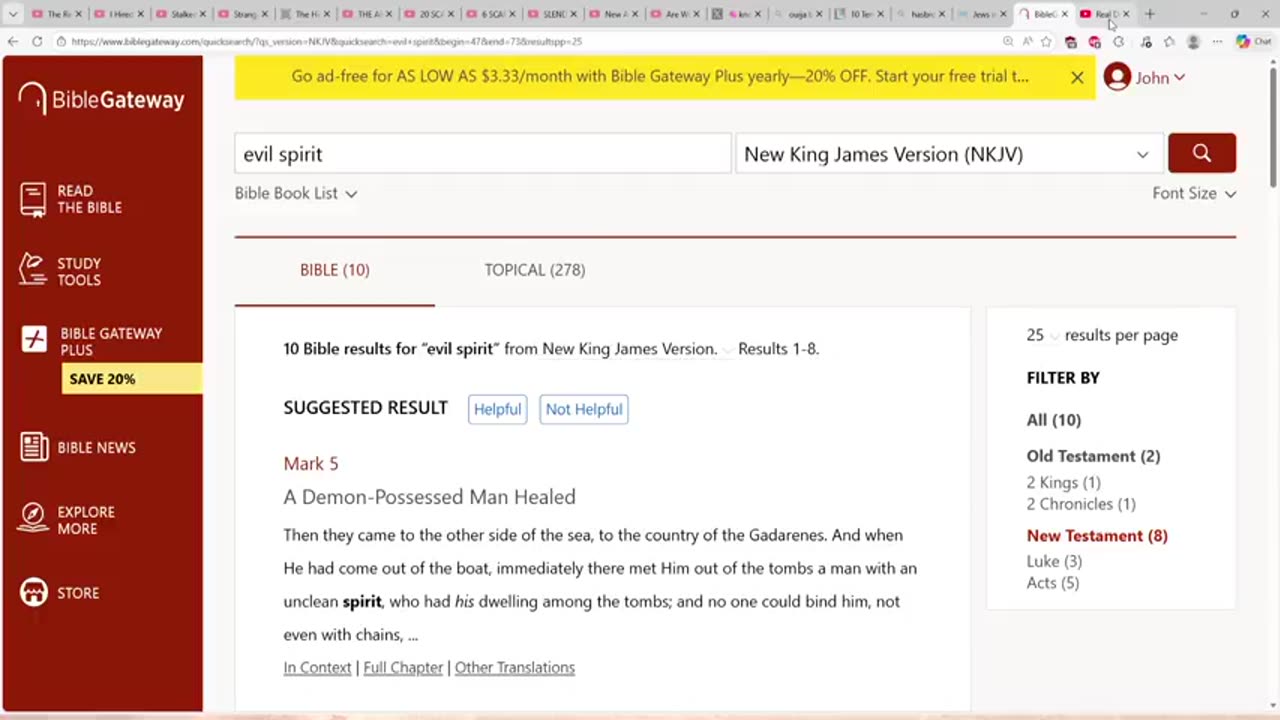1280x720 pixels.
Task: Click the Bible Gateway Plus icon
Action: tap(34, 340)
